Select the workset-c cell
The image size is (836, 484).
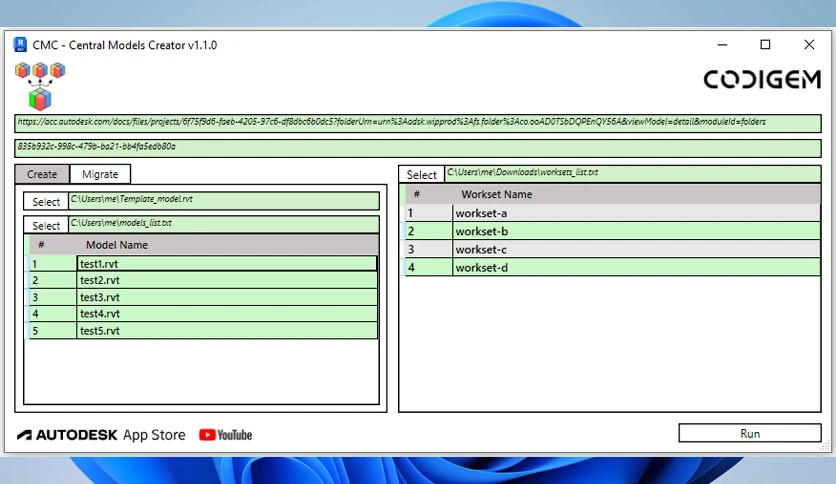coord(637,249)
